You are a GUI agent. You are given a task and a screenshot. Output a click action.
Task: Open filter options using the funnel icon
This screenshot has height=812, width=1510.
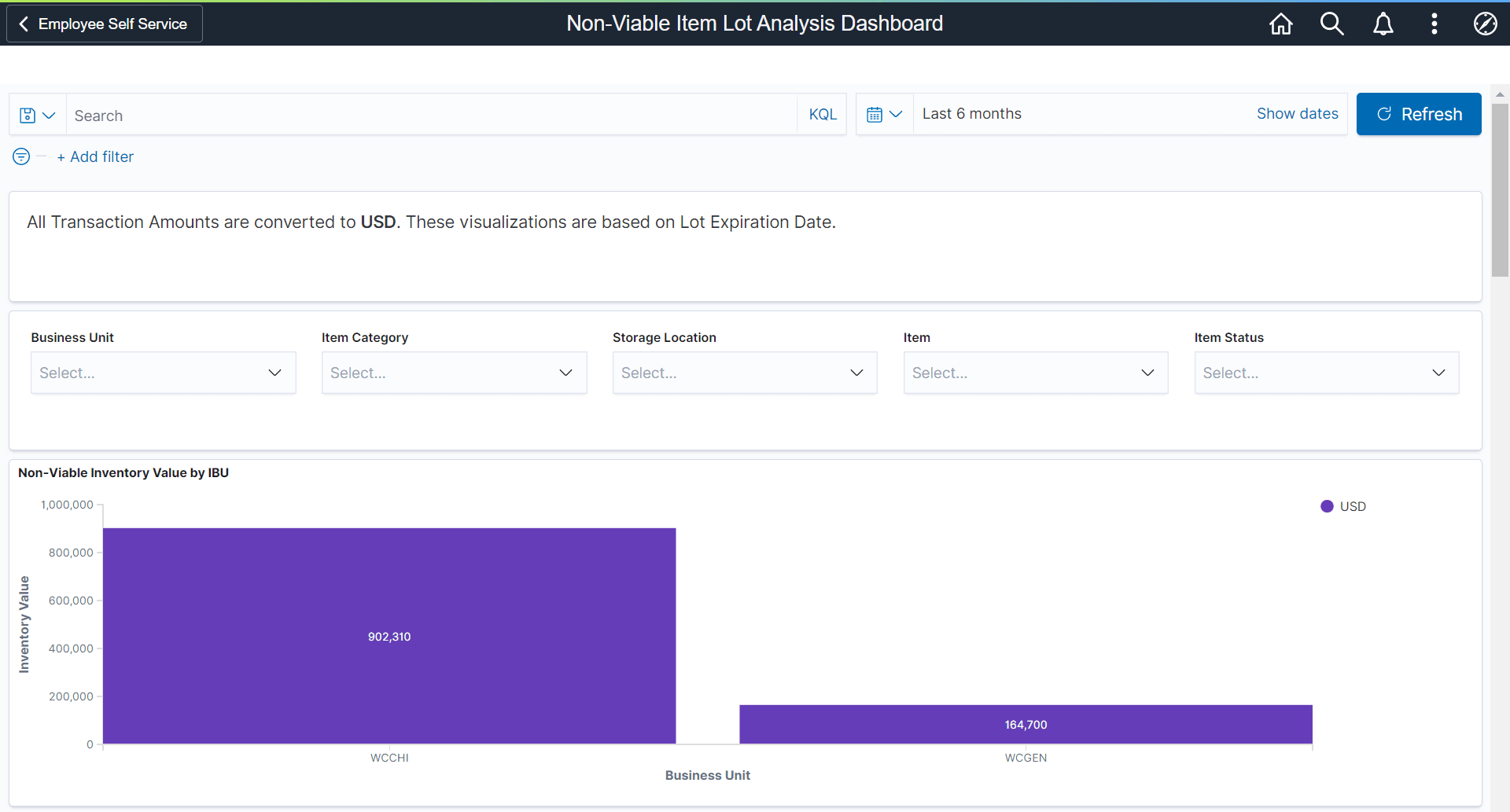(x=20, y=156)
